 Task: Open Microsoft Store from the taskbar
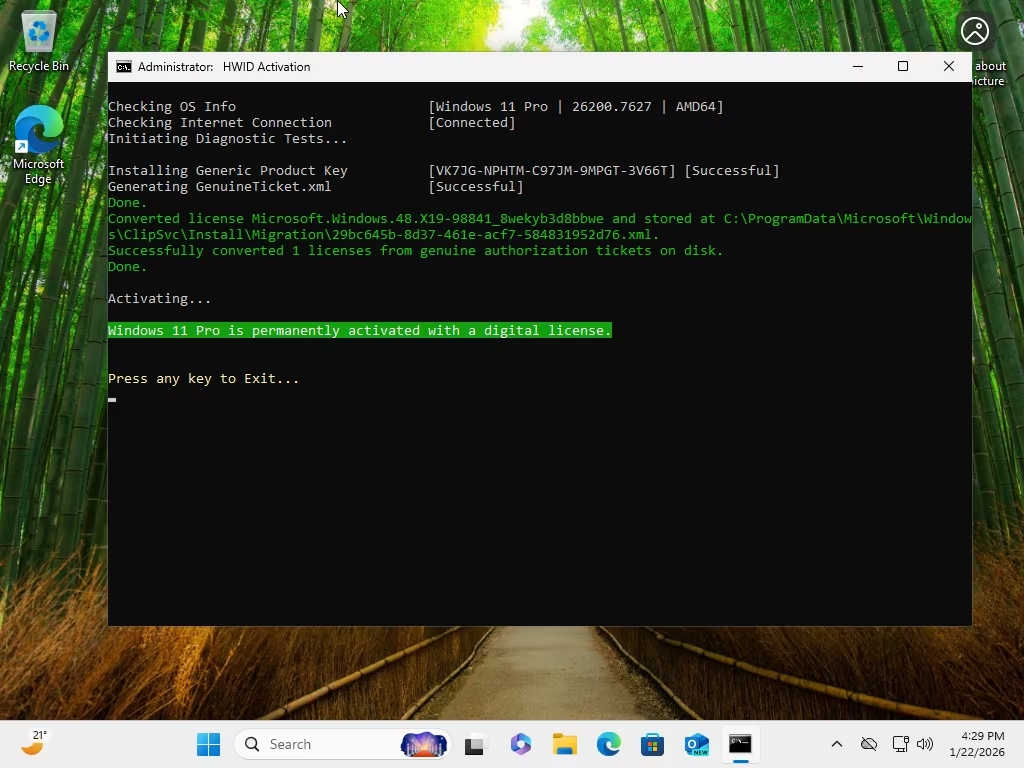point(653,744)
